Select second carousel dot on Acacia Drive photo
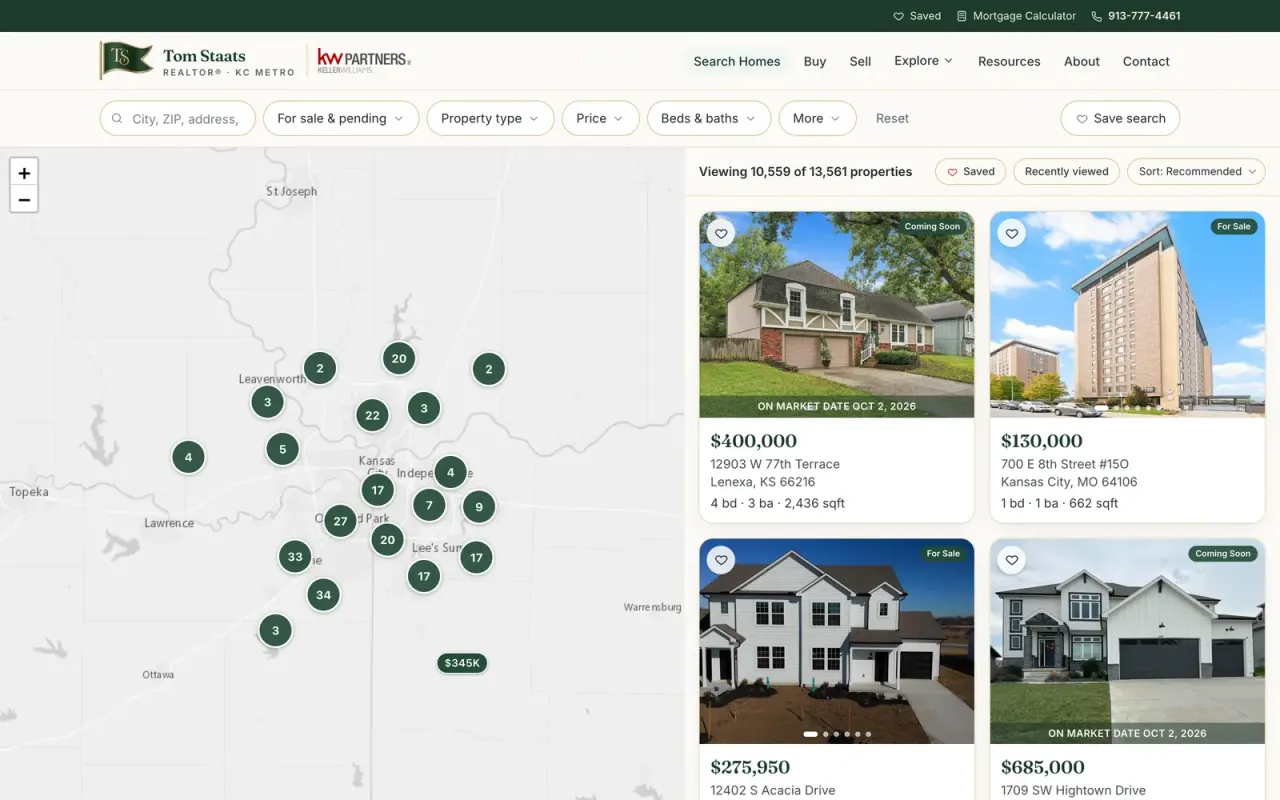The height and width of the screenshot is (800, 1280). click(x=825, y=734)
